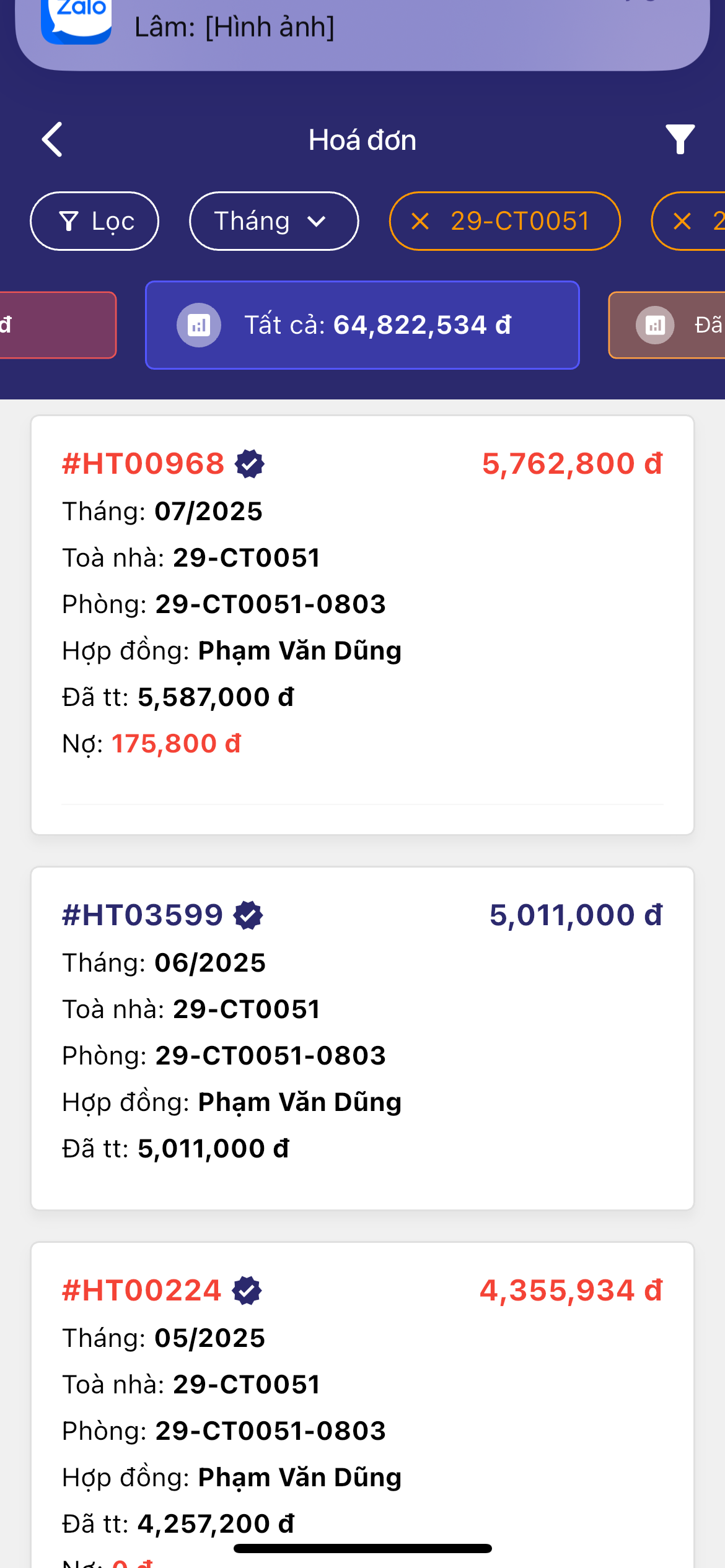Click verified badge next to #HT03599

coord(248,915)
